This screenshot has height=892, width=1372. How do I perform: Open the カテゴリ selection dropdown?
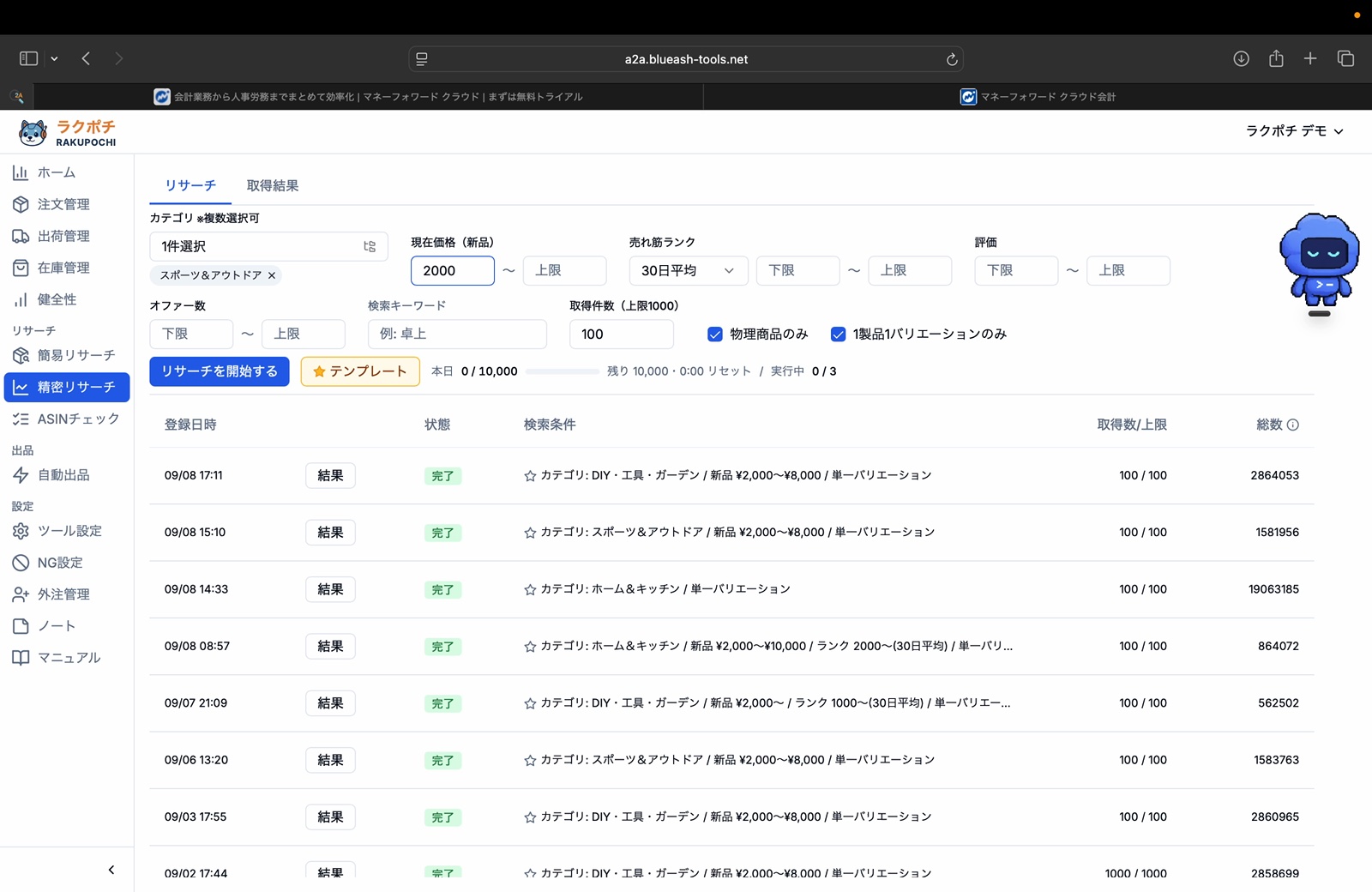tap(268, 246)
